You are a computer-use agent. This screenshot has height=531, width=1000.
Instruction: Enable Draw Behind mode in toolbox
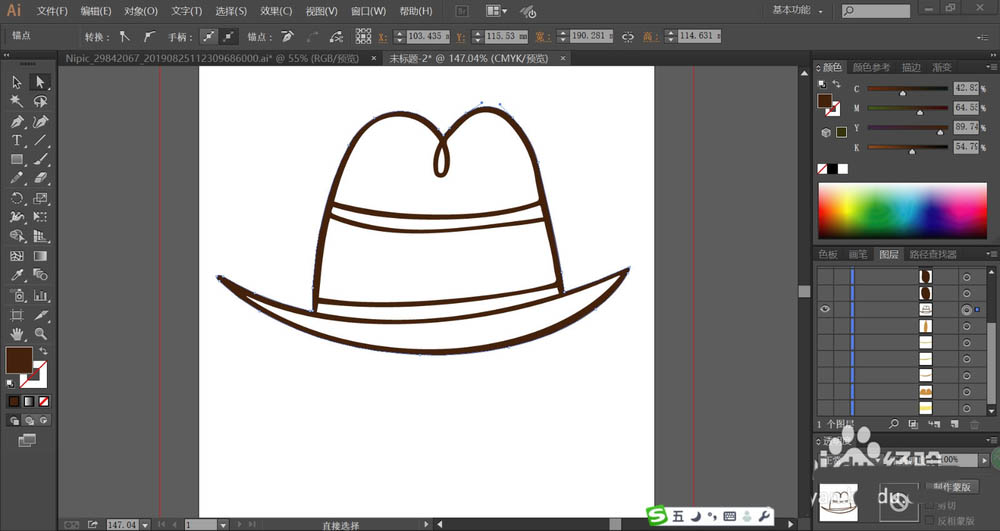coord(29,421)
